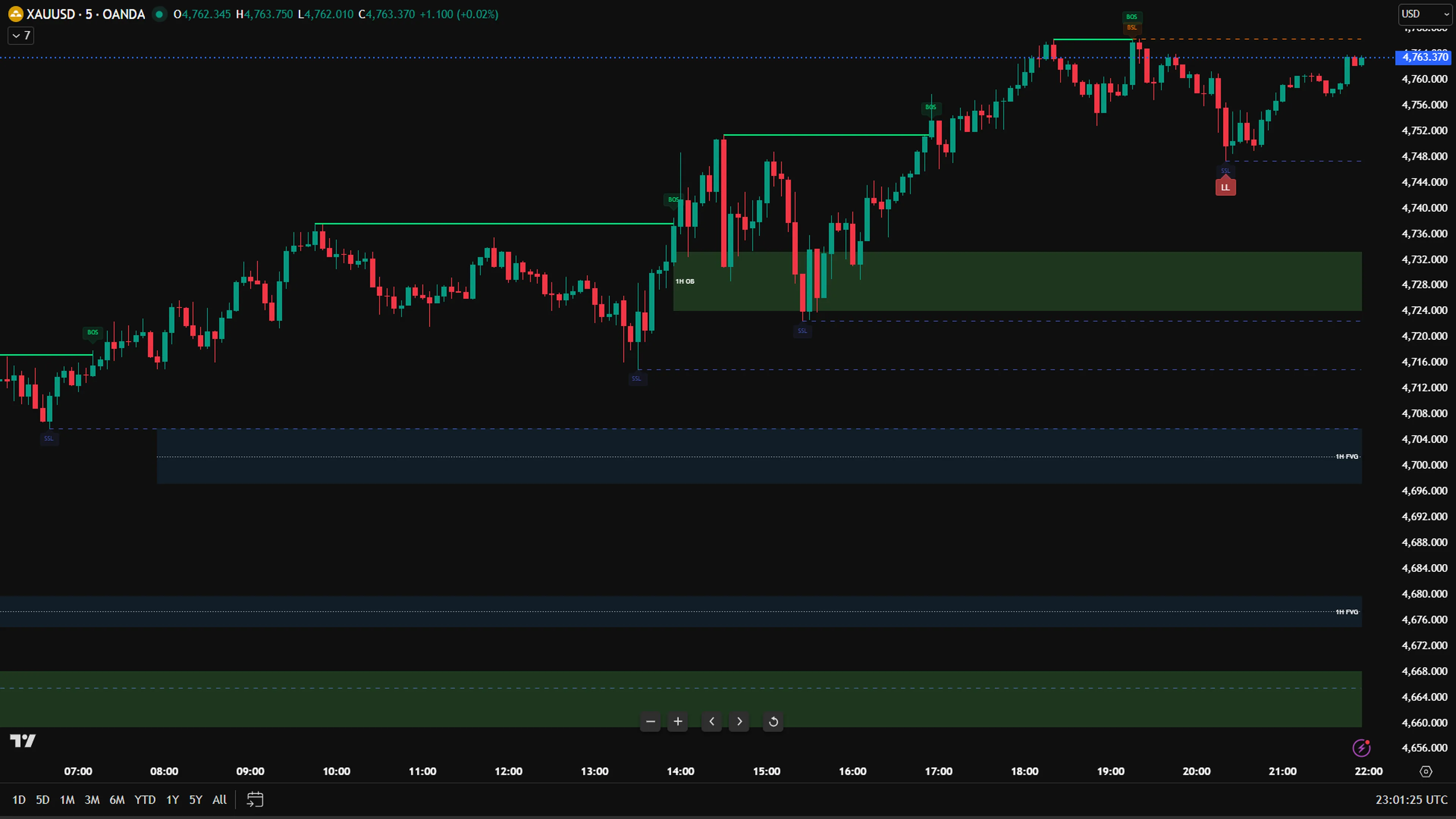Screen dimensions: 1456x819
Task: Click the TradingView logo
Action: point(23,741)
